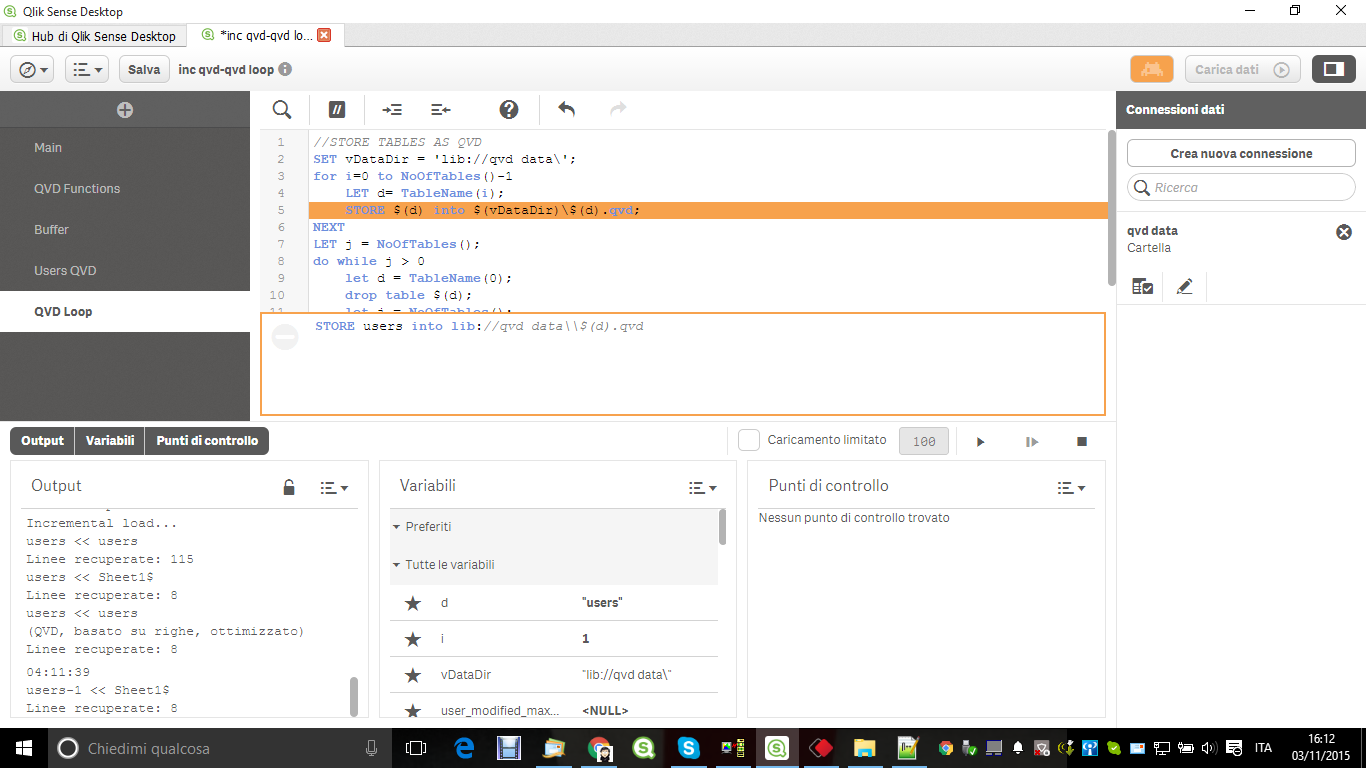Favorite the user_modified_max variable star
1366x768 pixels.
coord(412,710)
